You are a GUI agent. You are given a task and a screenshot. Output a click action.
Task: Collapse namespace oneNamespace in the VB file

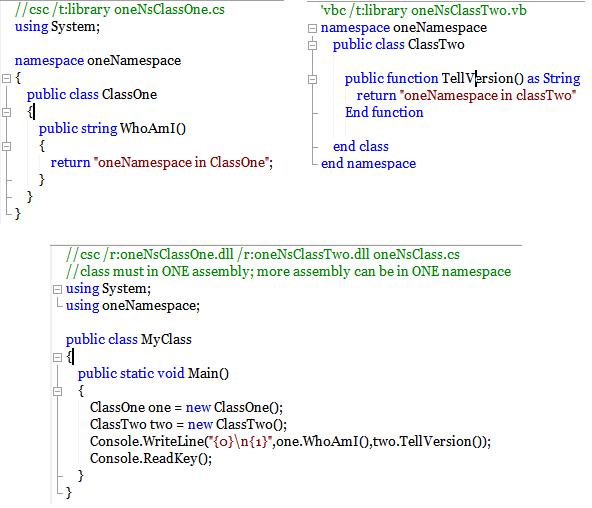[312, 28]
